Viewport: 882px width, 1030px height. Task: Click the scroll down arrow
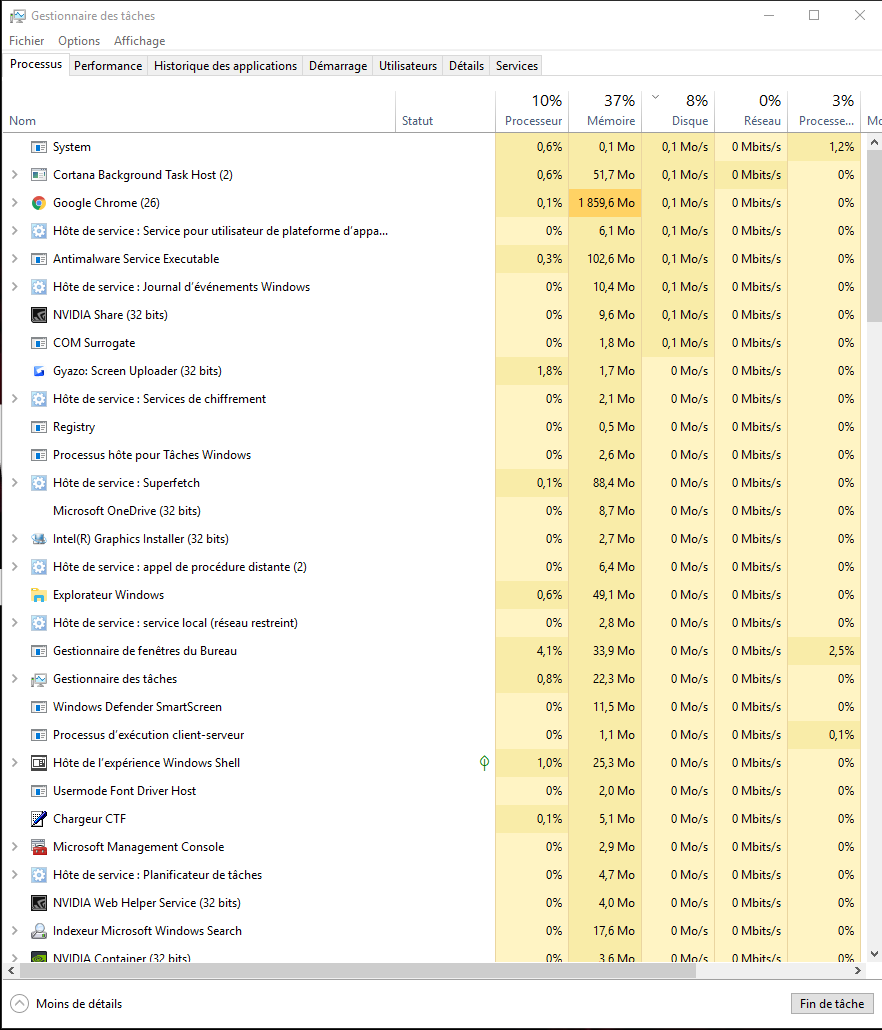pyautogui.click(x=874, y=954)
